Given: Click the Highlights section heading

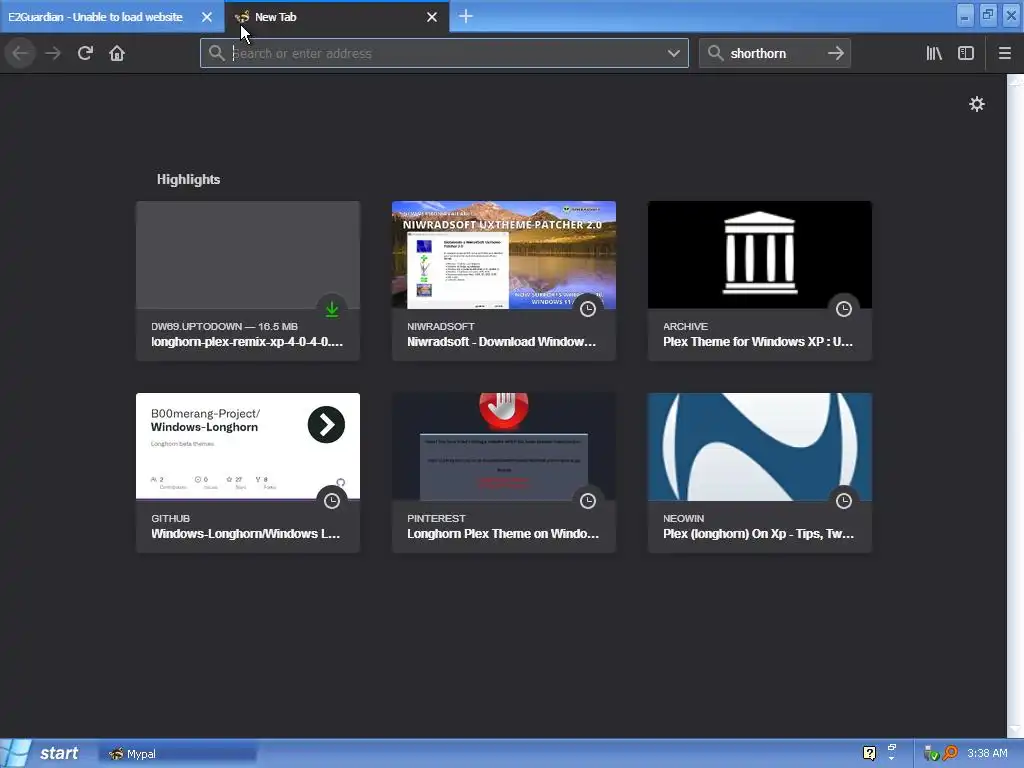Looking at the screenshot, I should click(188, 180).
